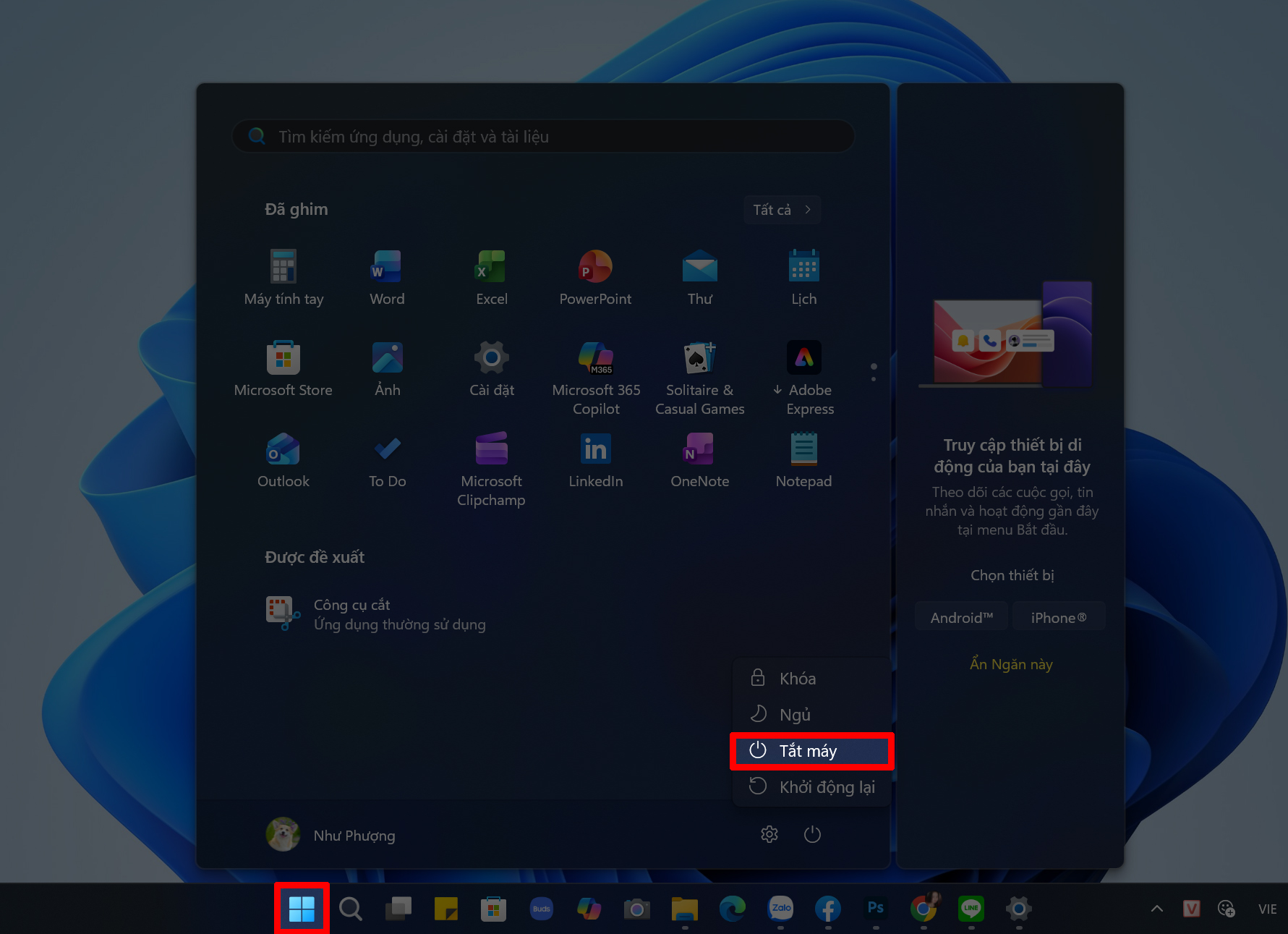Viewport: 1288px width, 934px height.
Task: Expand hidden system tray icons
Action: pyautogui.click(x=1156, y=909)
